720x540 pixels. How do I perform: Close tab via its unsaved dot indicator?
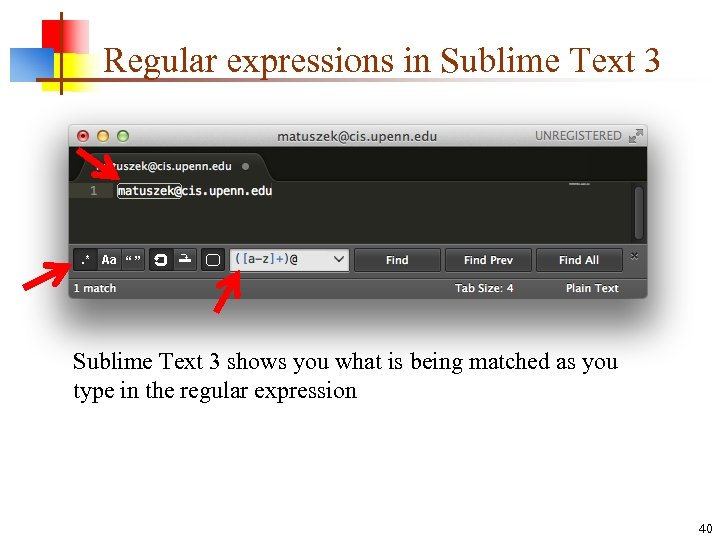[x=246, y=166]
